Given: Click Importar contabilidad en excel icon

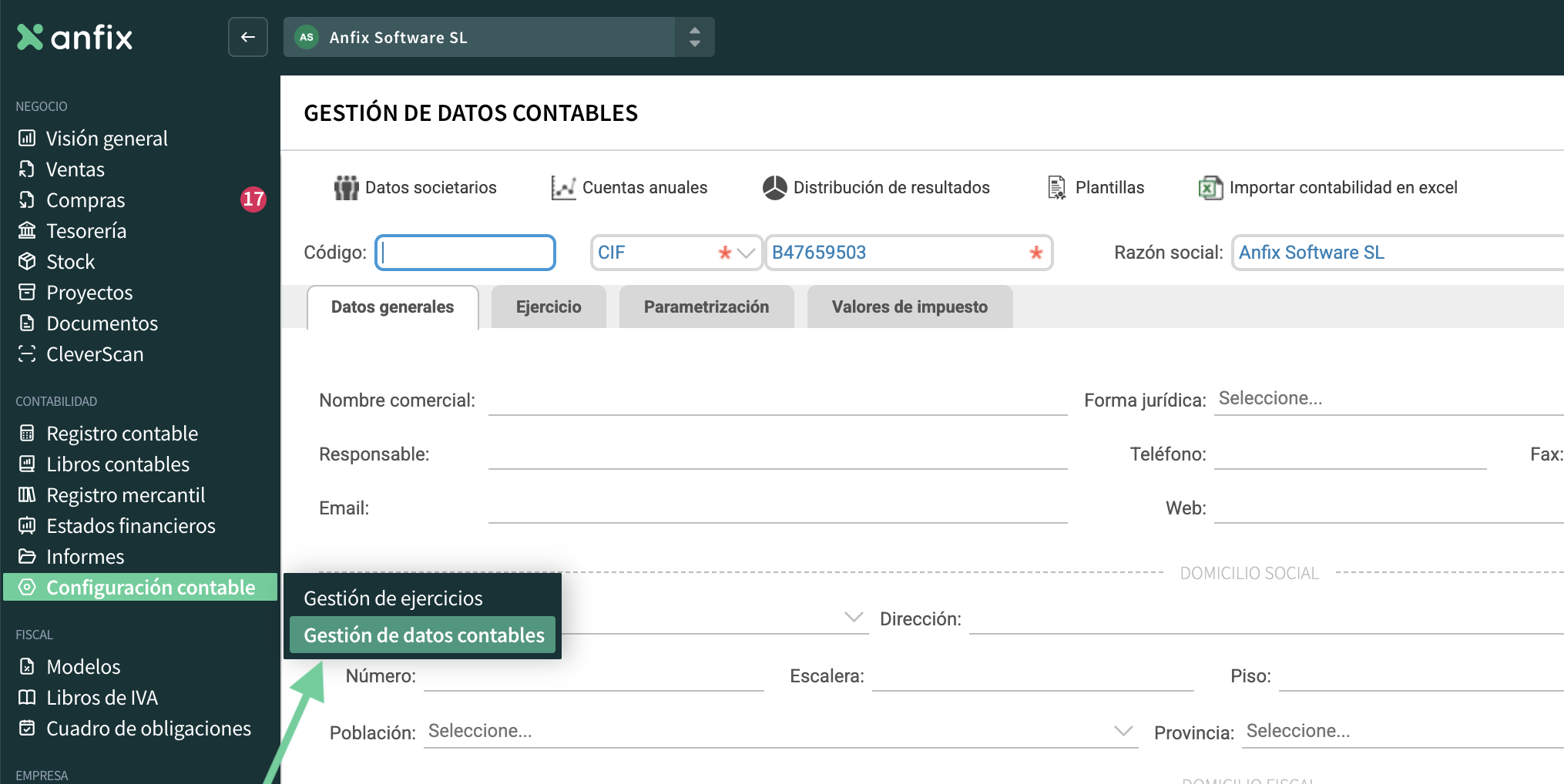Looking at the screenshot, I should click(x=1210, y=187).
